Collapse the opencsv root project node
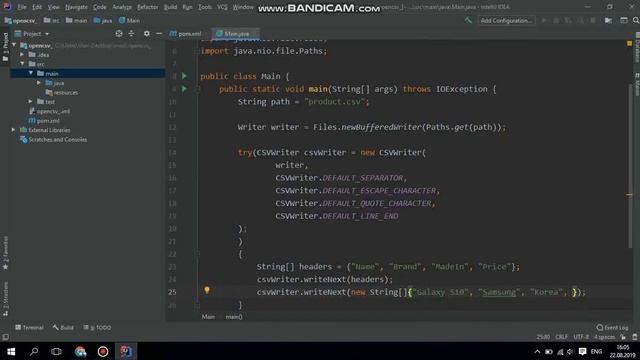This screenshot has width=640, height=360. (x=14, y=45)
